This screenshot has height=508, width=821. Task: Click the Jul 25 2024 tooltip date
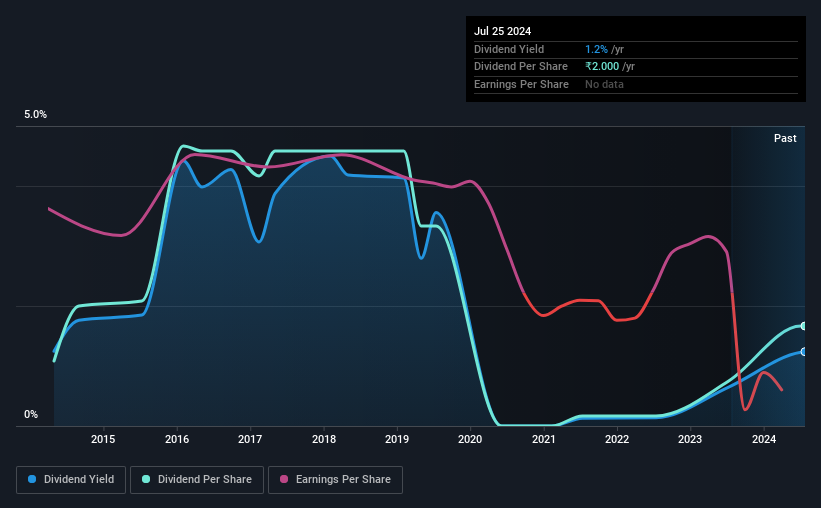click(502, 31)
